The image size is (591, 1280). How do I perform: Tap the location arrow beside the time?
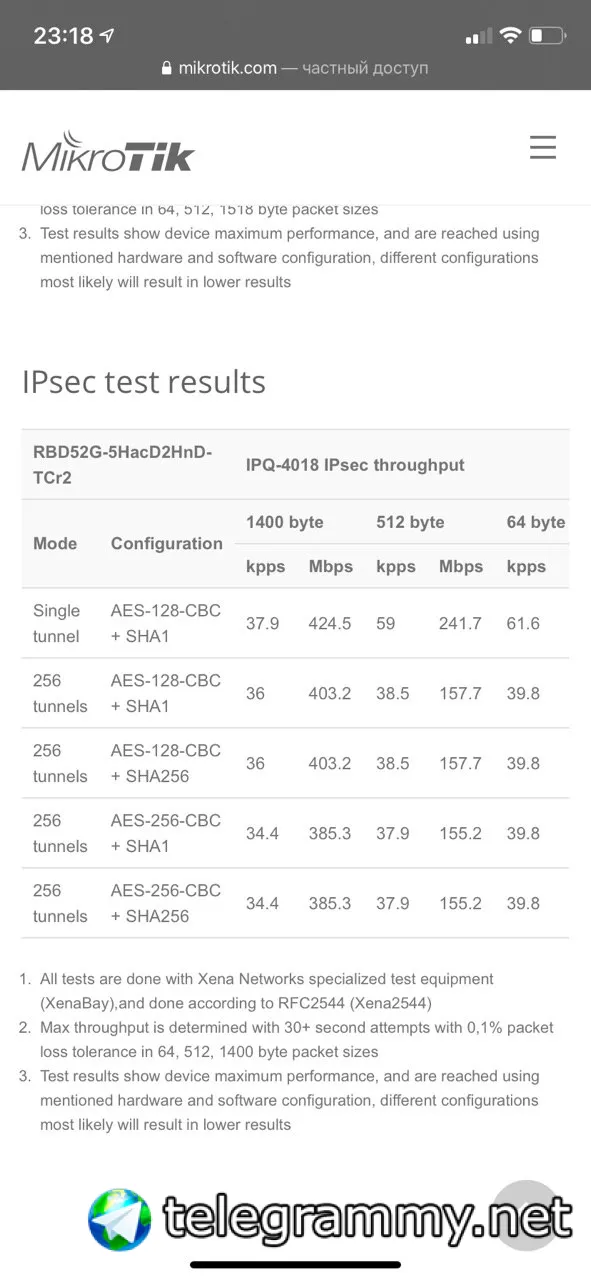click(x=107, y=36)
